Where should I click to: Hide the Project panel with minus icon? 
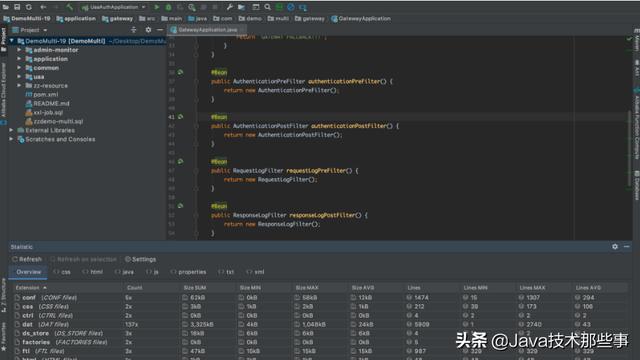point(160,30)
